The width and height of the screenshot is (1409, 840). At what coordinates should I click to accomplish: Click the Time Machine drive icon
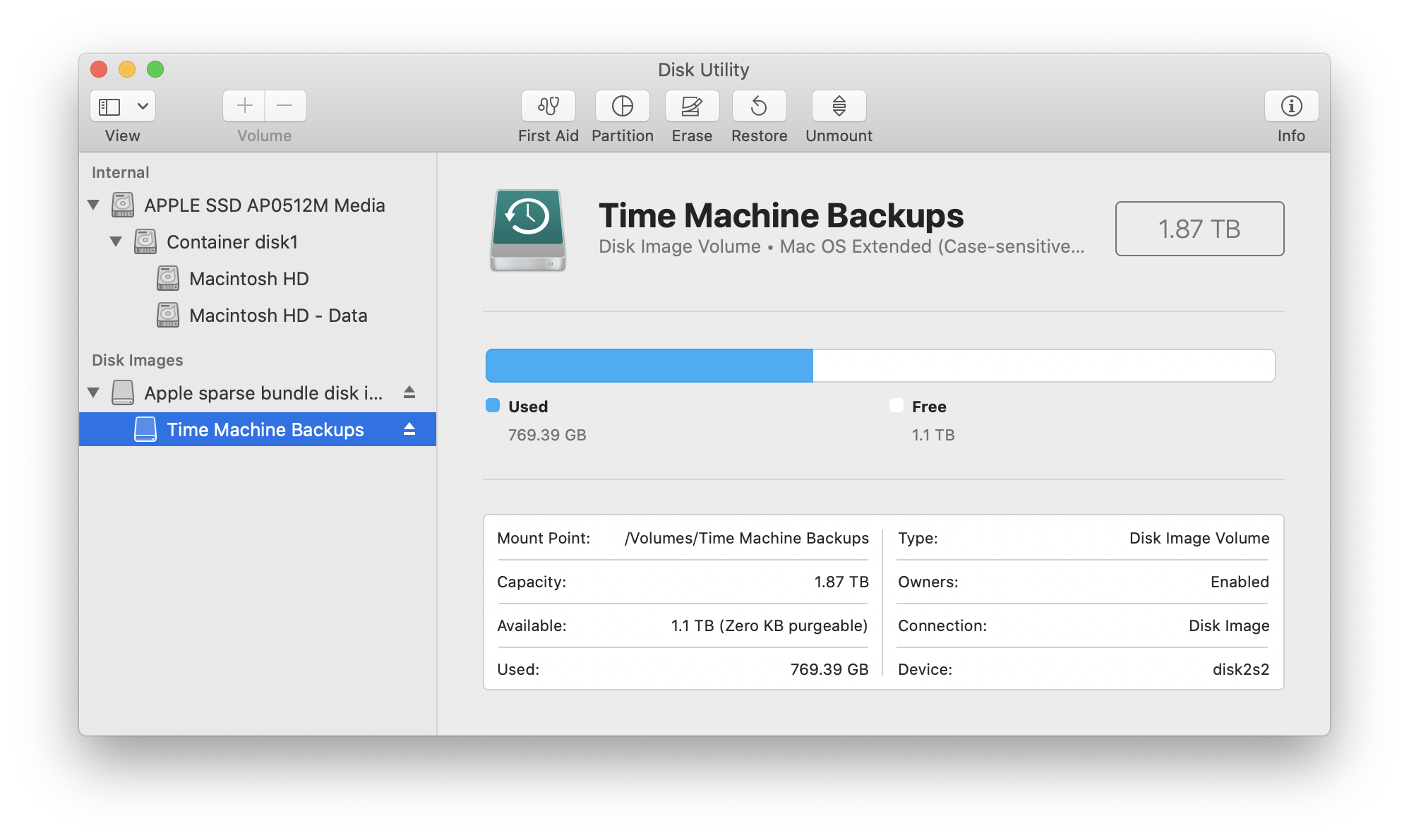tap(528, 229)
